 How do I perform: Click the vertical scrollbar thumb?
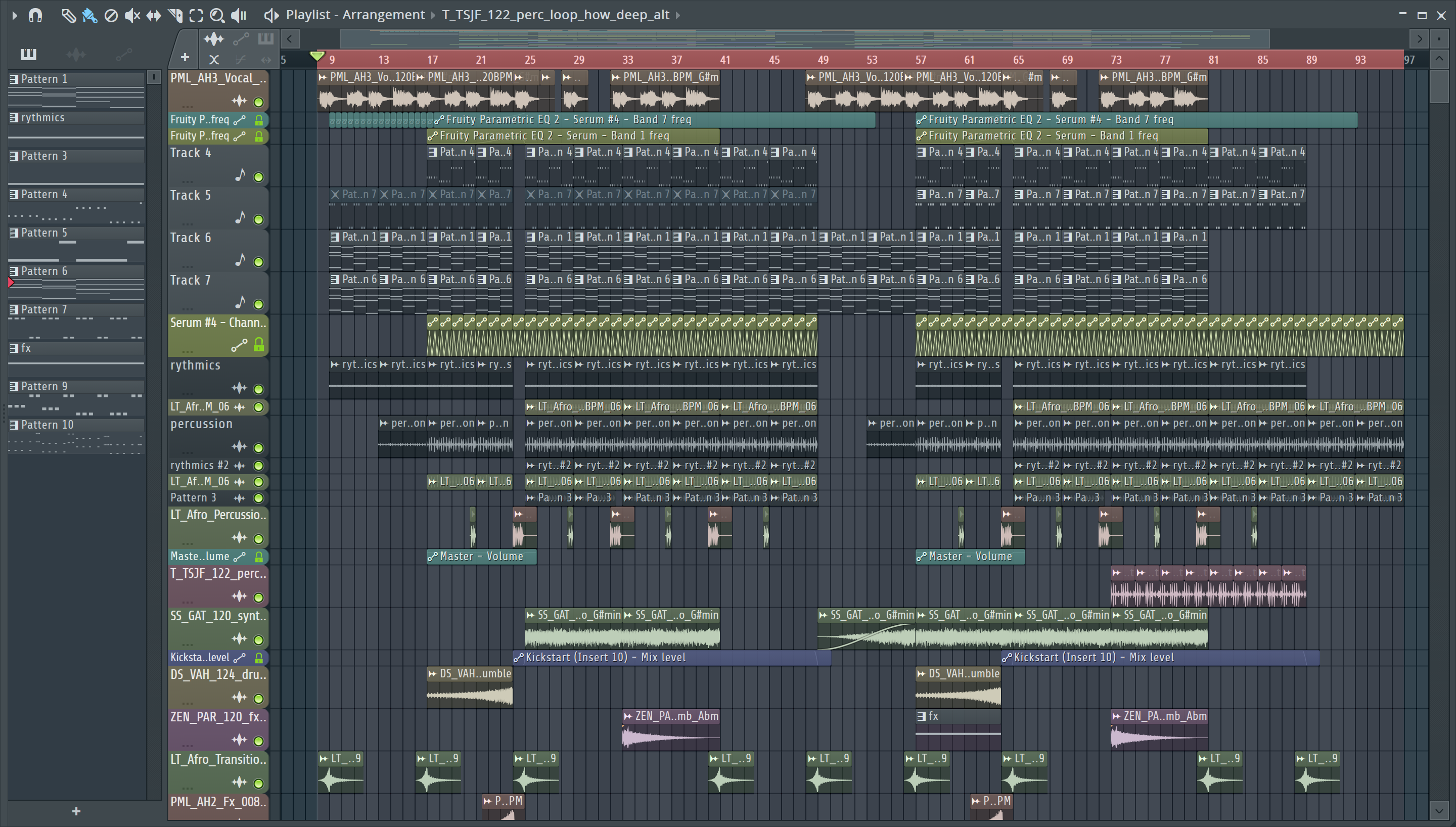coord(1439,86)
